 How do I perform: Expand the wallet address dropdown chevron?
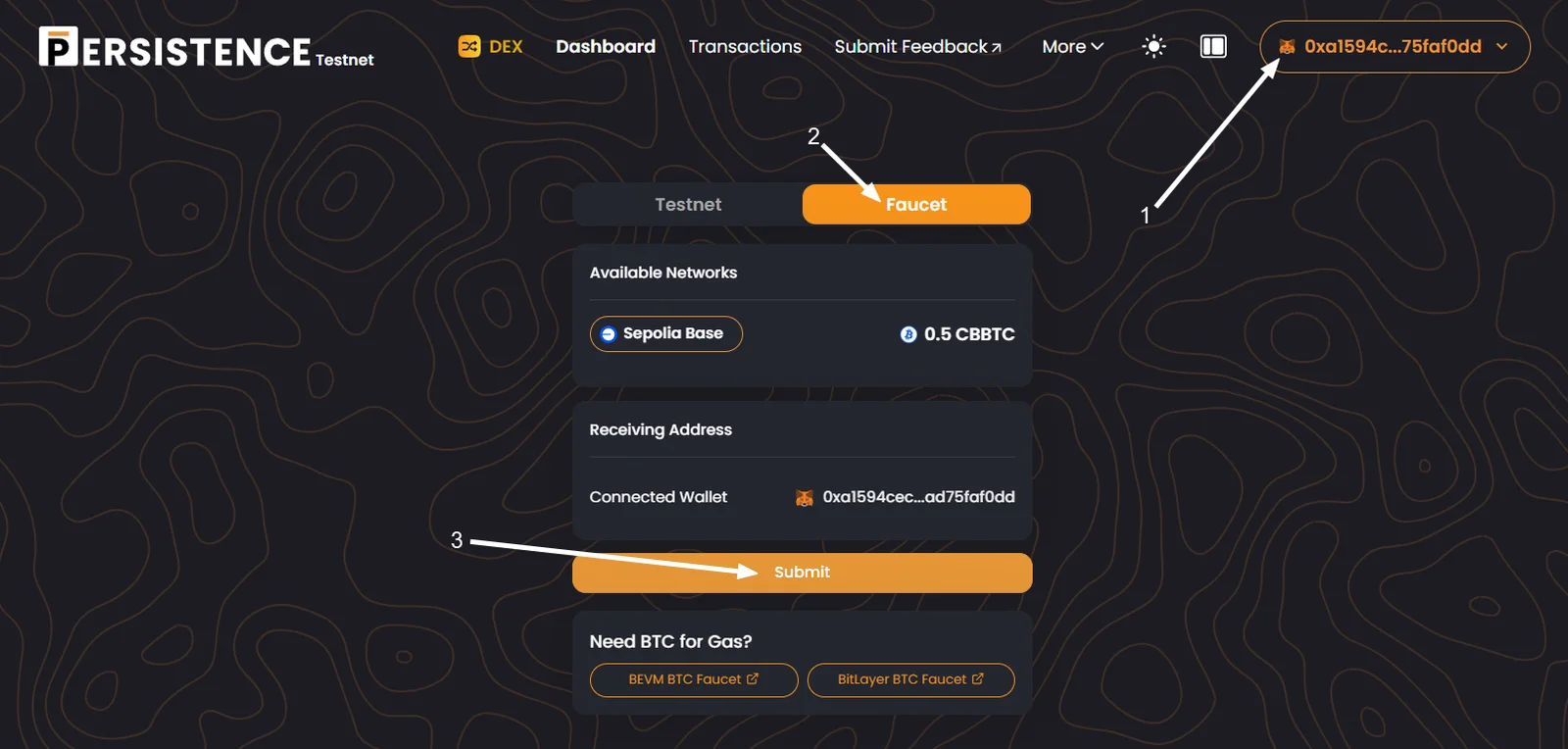pyautogui.click(x=1501, y=46)
